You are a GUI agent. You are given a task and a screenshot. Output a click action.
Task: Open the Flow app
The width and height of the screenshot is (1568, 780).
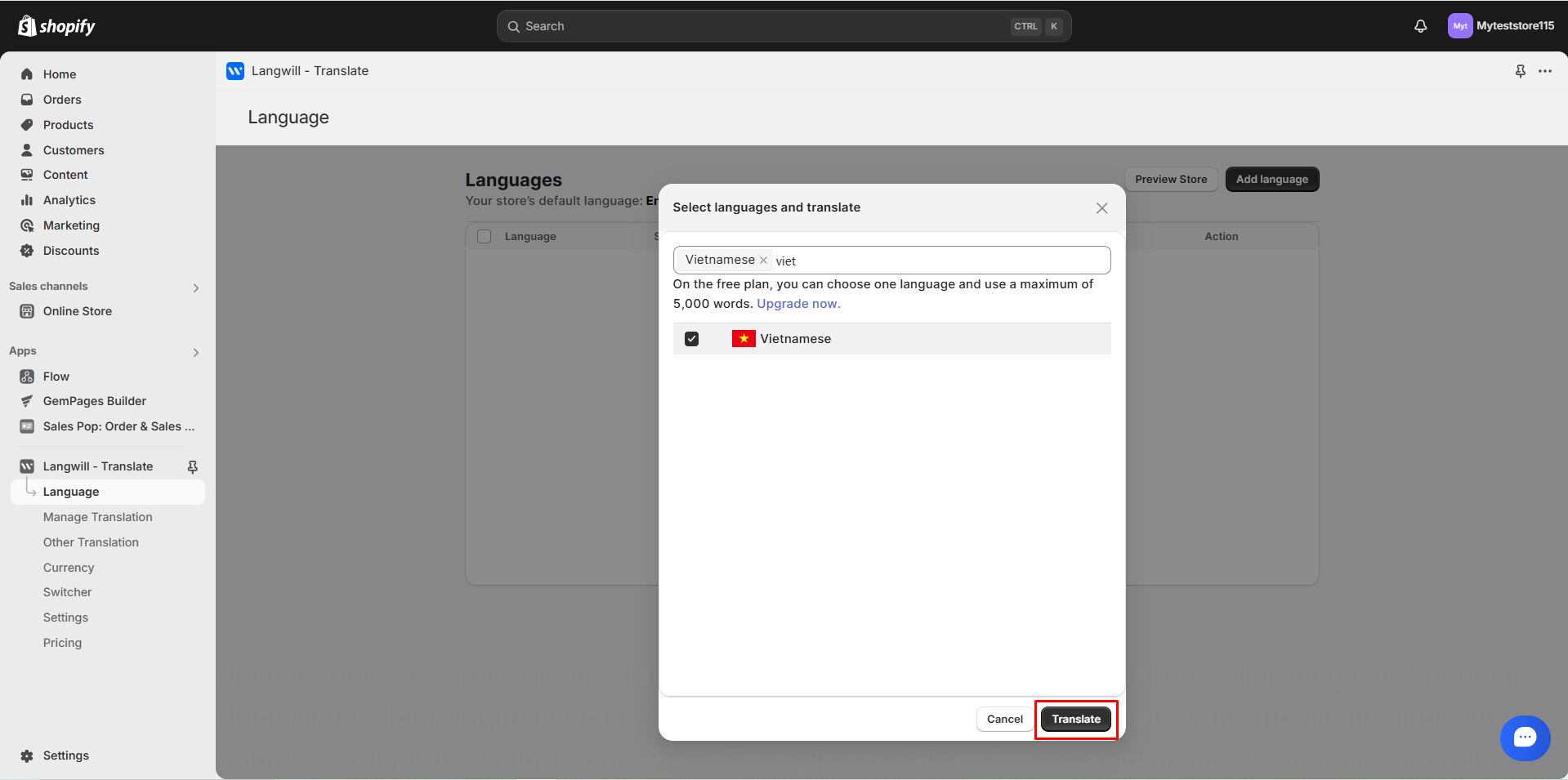pos(55,376)
